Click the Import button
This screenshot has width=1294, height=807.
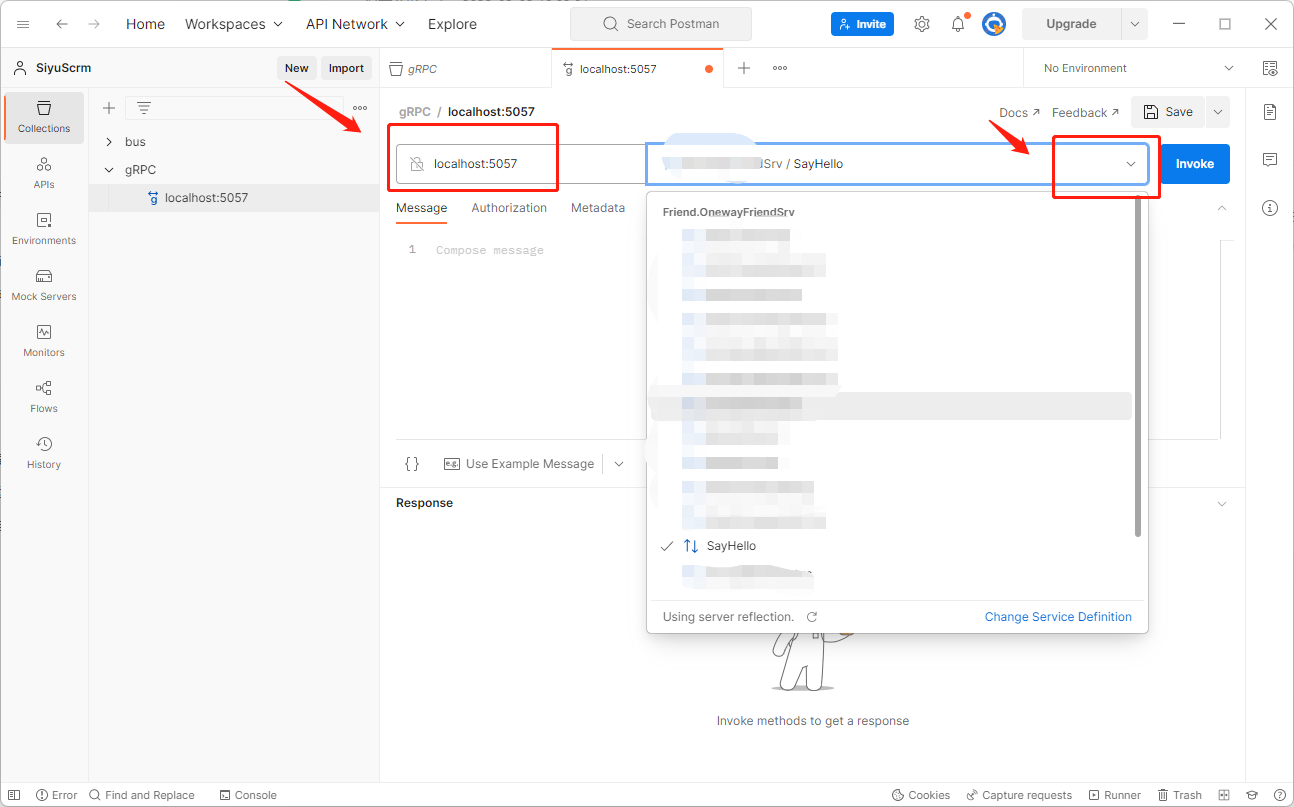(346, 68)
